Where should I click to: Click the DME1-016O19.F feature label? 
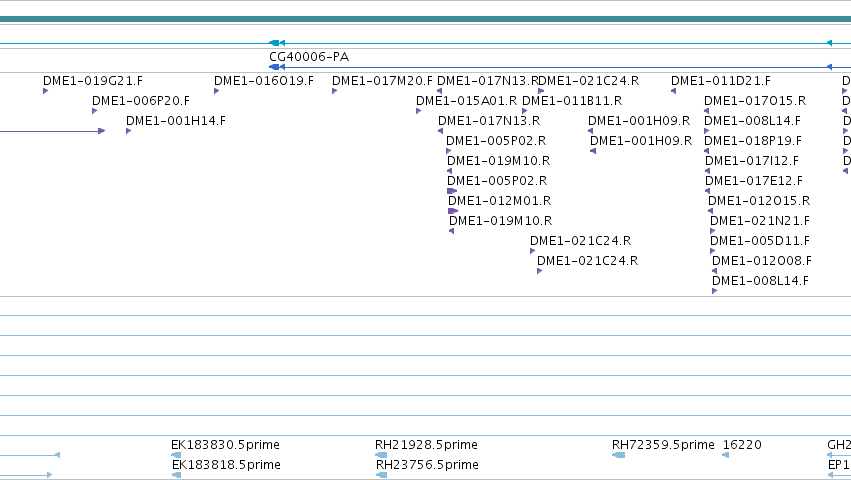point(264,80)
